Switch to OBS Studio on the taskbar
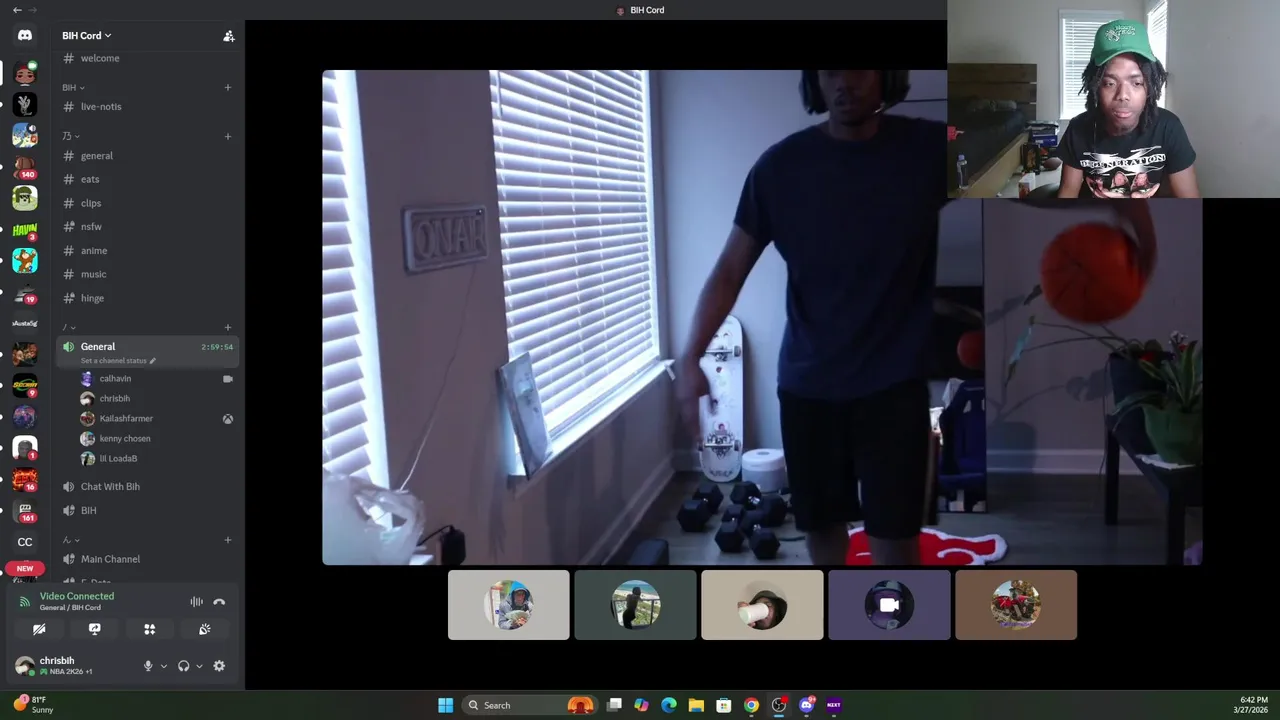1280x720 pixels. click(779, 705)
